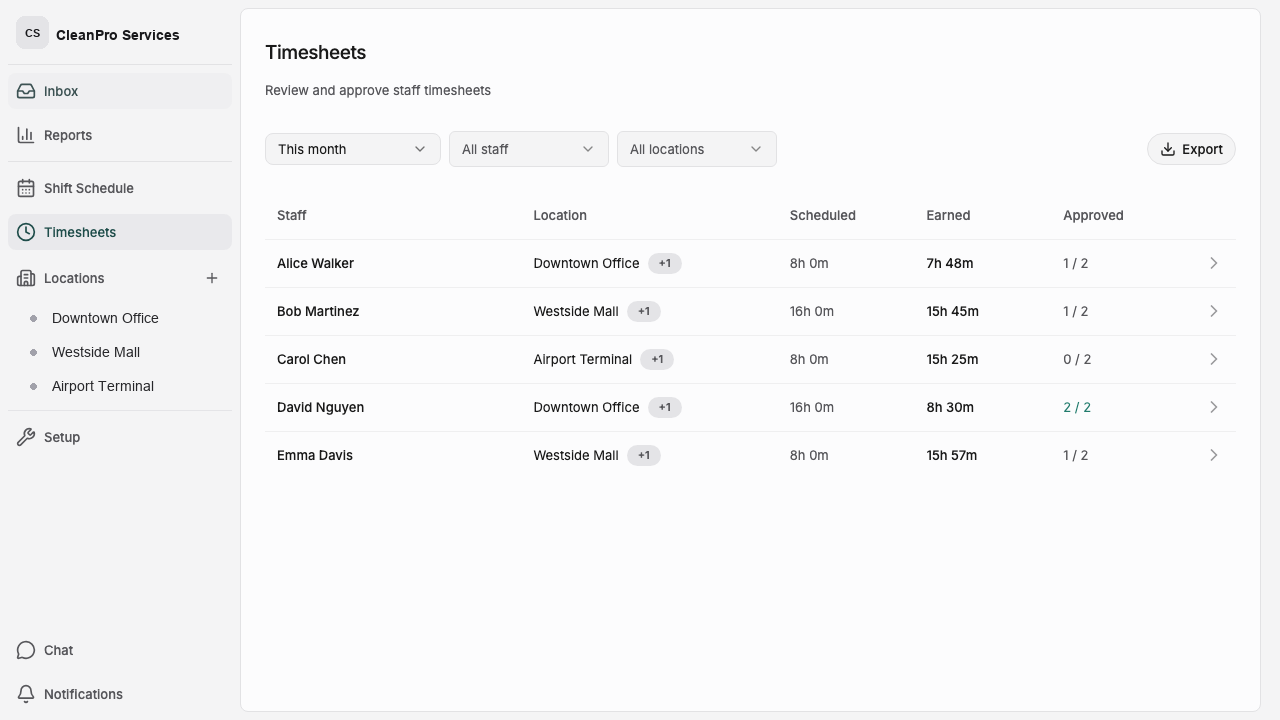The width and height of the screenshot is (1280, 720).
Task: Click the Scheduled column header
Action: tap(823, 215)
